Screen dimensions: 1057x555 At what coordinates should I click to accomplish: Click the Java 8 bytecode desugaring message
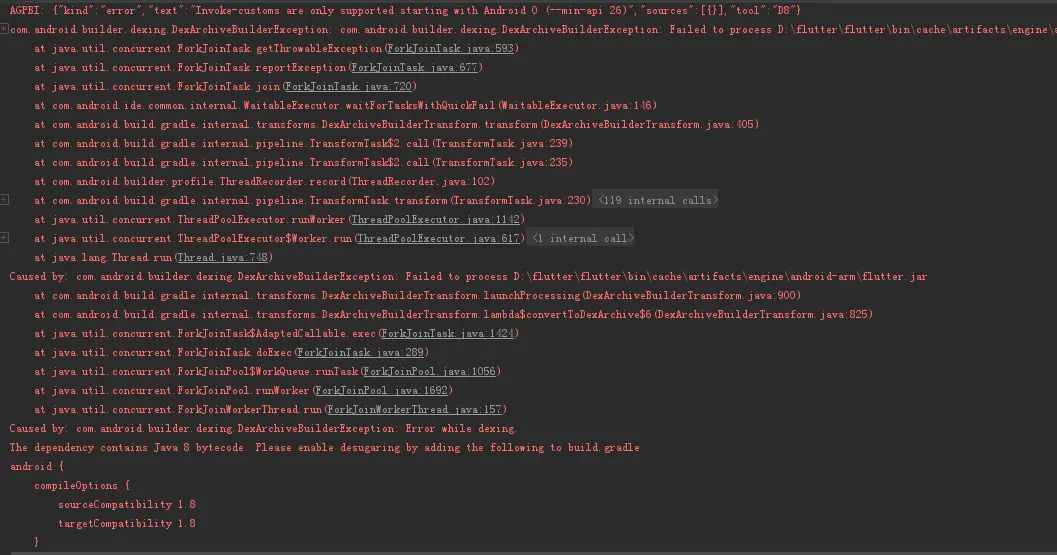pyautogui.click(x=324, y=447)
